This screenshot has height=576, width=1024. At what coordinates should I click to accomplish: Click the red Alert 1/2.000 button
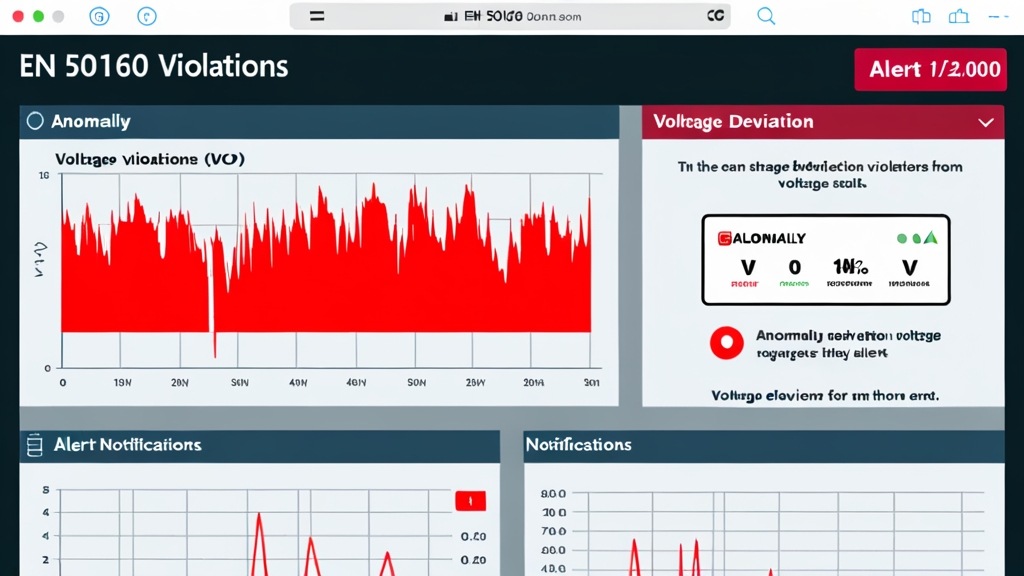coord(929,69)
